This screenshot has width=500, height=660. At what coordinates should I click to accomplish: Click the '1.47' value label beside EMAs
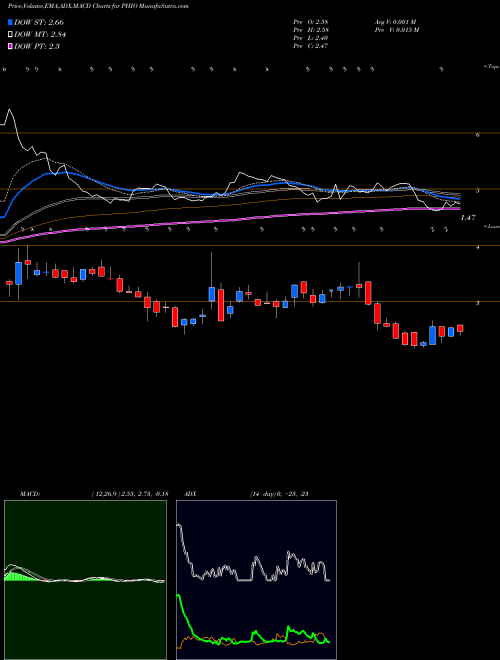click(x=468, y=218)
